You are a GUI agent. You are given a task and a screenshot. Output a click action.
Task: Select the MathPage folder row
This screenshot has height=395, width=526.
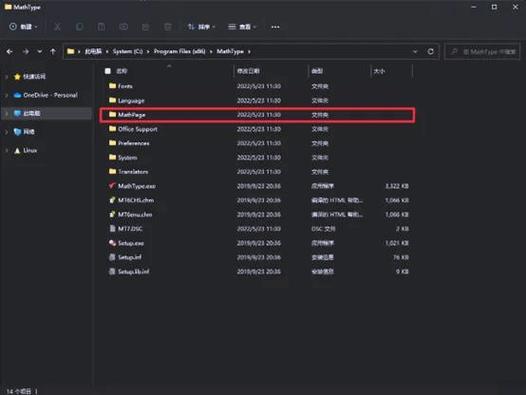pyautogui.click(x=257, y=115)
